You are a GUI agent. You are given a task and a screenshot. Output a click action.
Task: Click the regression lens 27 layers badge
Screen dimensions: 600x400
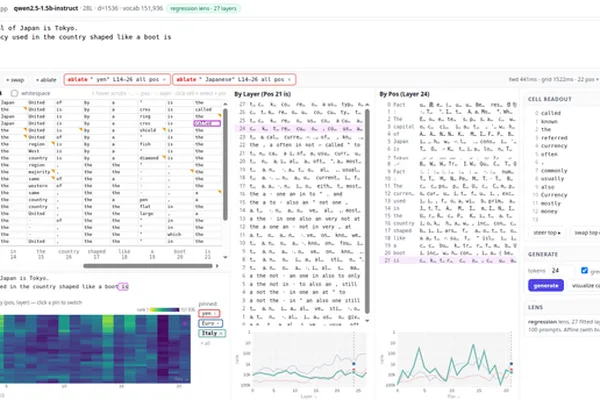click(x=203, y=8)
